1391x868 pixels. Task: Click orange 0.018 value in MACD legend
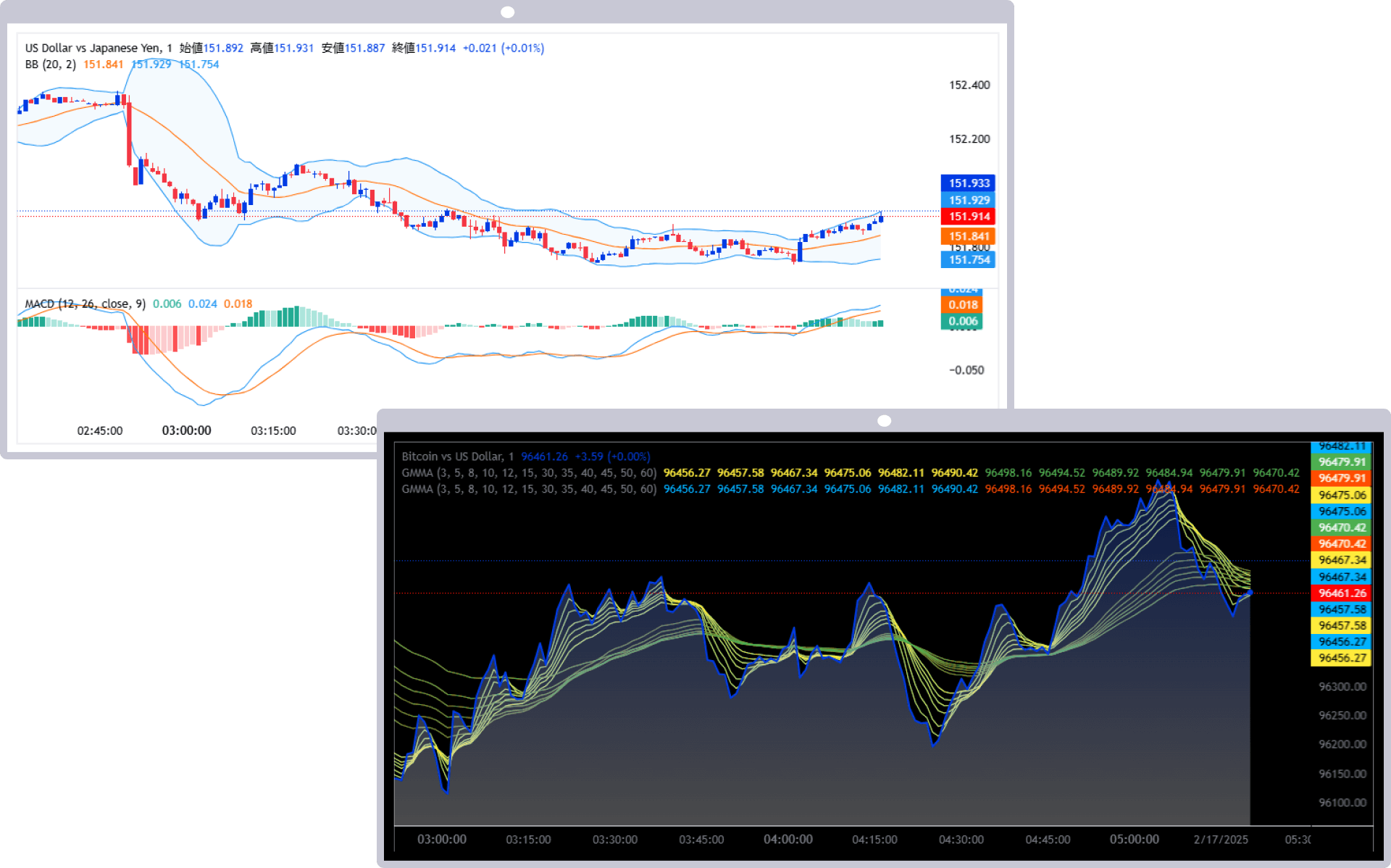[x=238, y=304]
